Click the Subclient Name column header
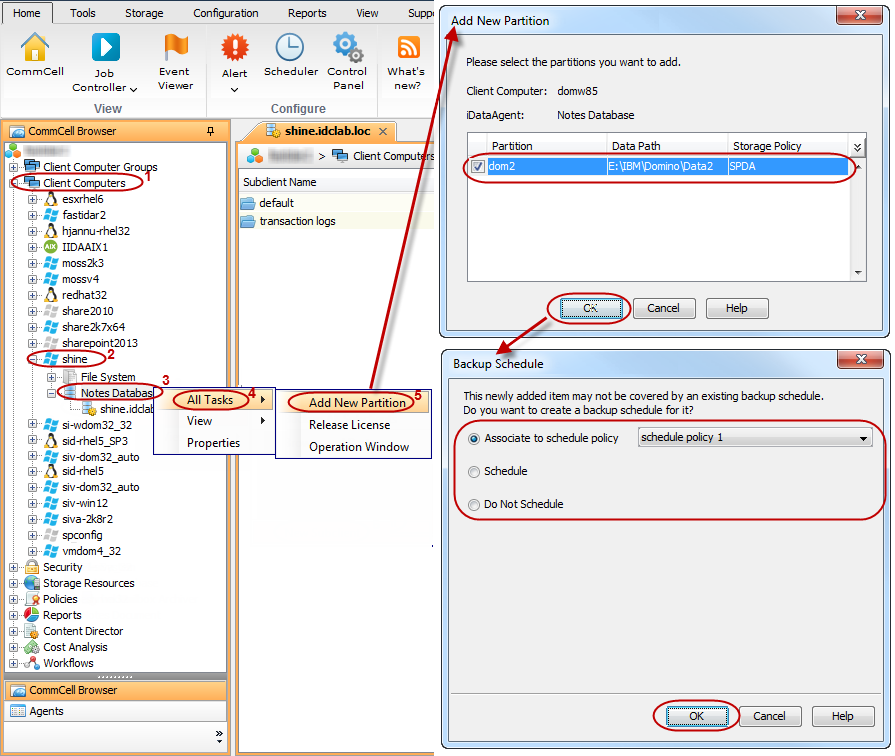Viewport: 895px width, 756px height. tap(280, 182)
